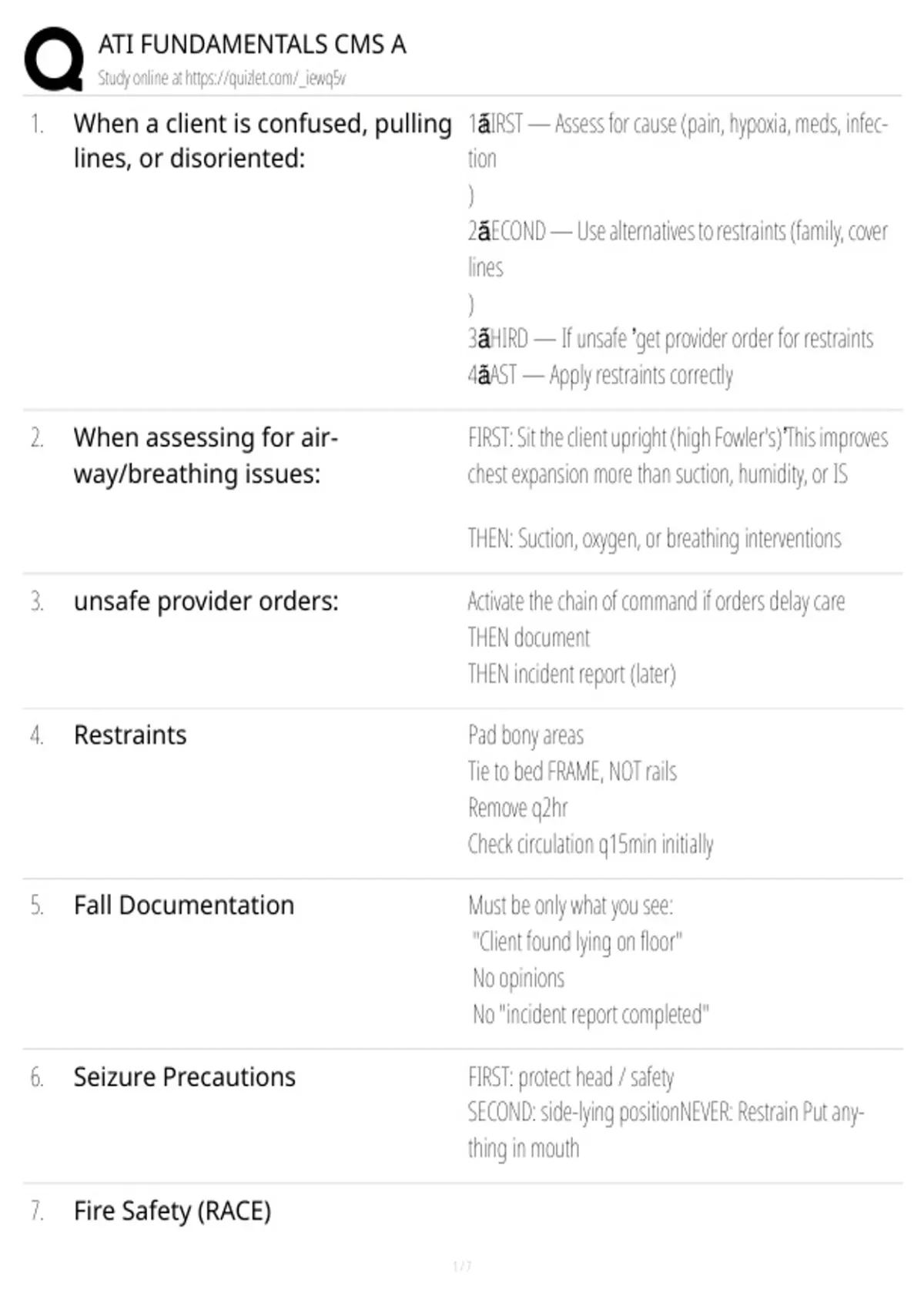The image size is (924, 1309).
Task: Select the term about confused client pulling lines
Action: pyautogui.click(x=263, y=141)
